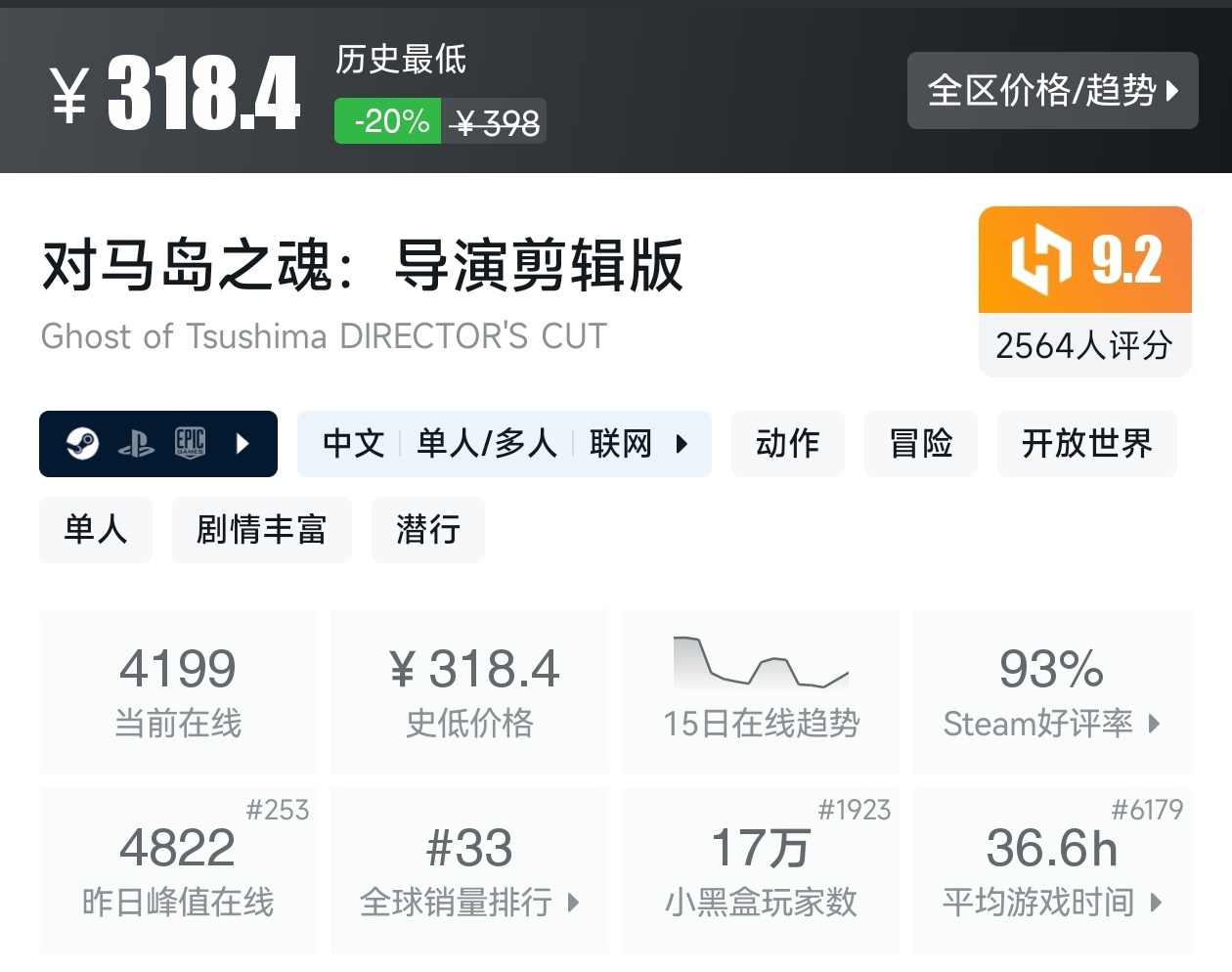Select the 冒险 genre tag
Screen dimensions: 1232x972
click(921, 444)
